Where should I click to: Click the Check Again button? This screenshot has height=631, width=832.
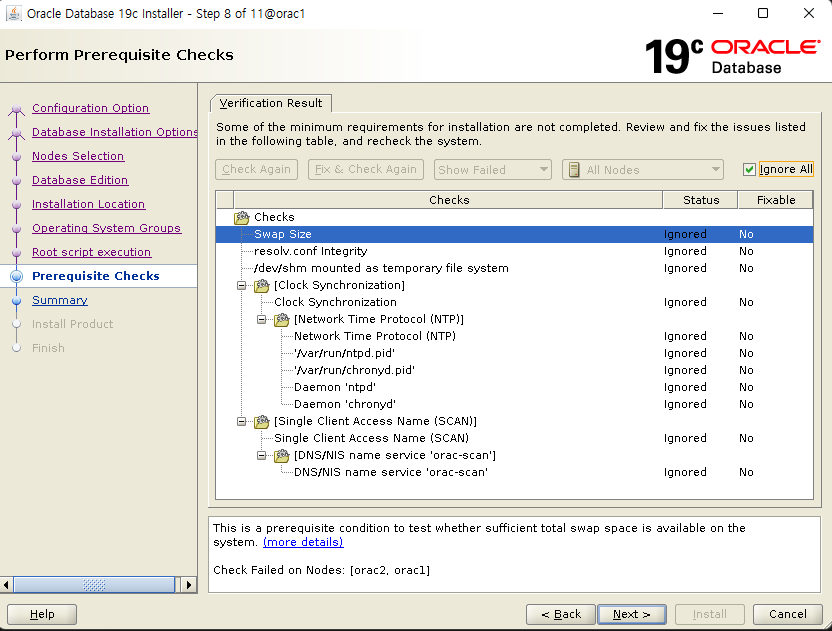coord(256,169)
